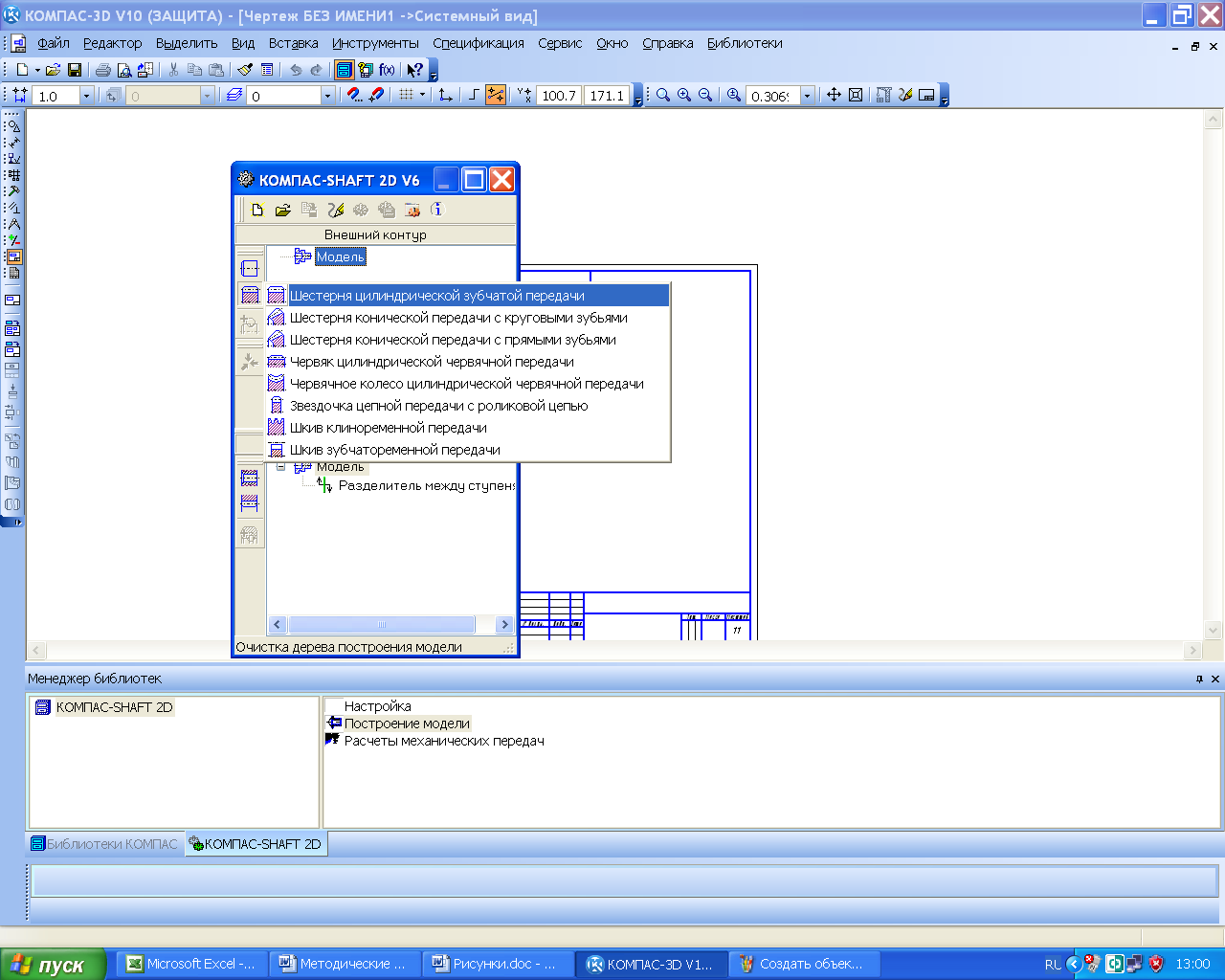
Task: Open the Инструменты menu
Action: coord(375,43)
